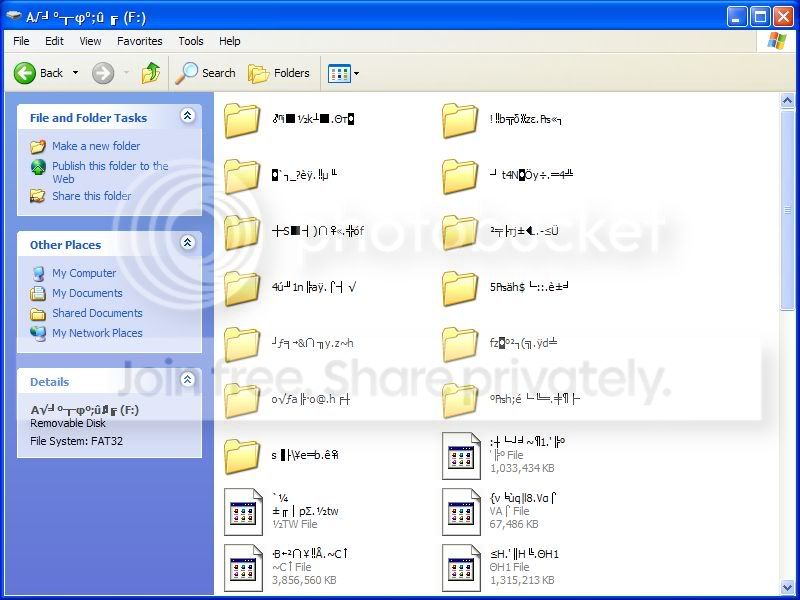Click the Forward arrow button
The height and width of the screenshot is (600, 800).
pyautogui.click(x=103, y=73)
